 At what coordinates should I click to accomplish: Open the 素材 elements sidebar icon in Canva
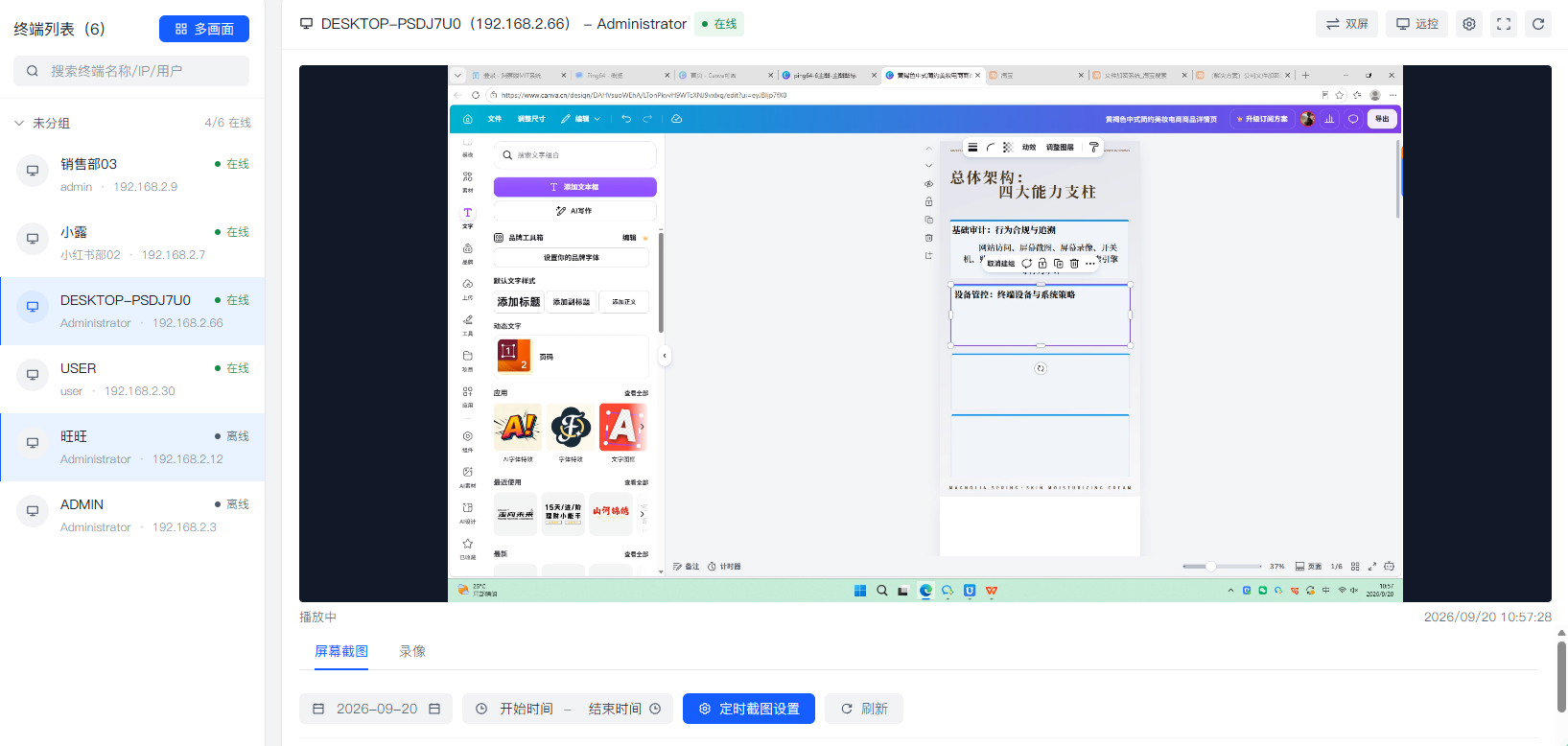[x=467, y=181]
